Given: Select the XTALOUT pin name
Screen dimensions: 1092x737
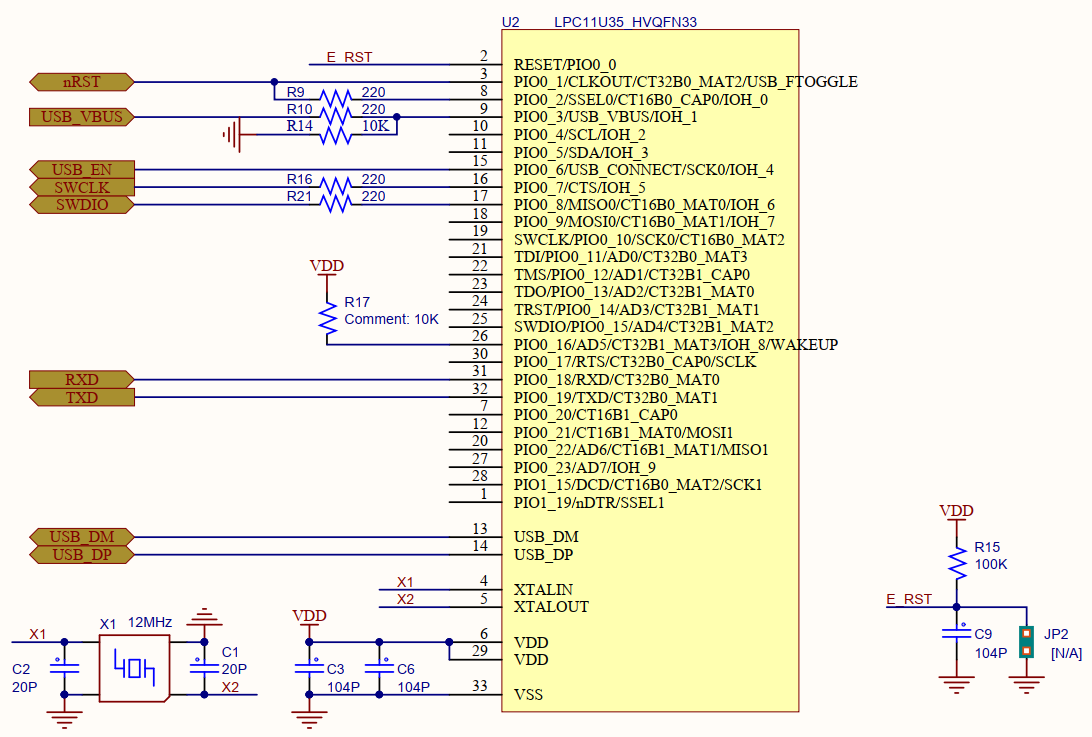Looking at the screenshot, I should tap(551, 607).
